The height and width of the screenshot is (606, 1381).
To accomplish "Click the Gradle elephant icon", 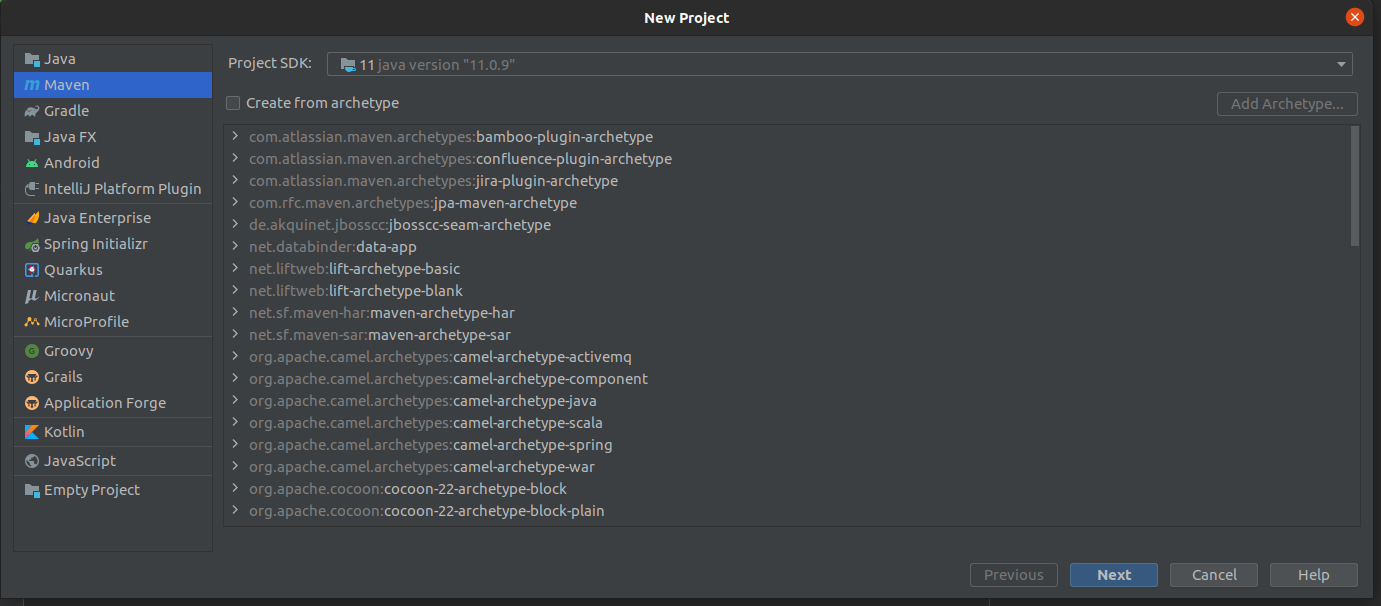I will (32, 111).
